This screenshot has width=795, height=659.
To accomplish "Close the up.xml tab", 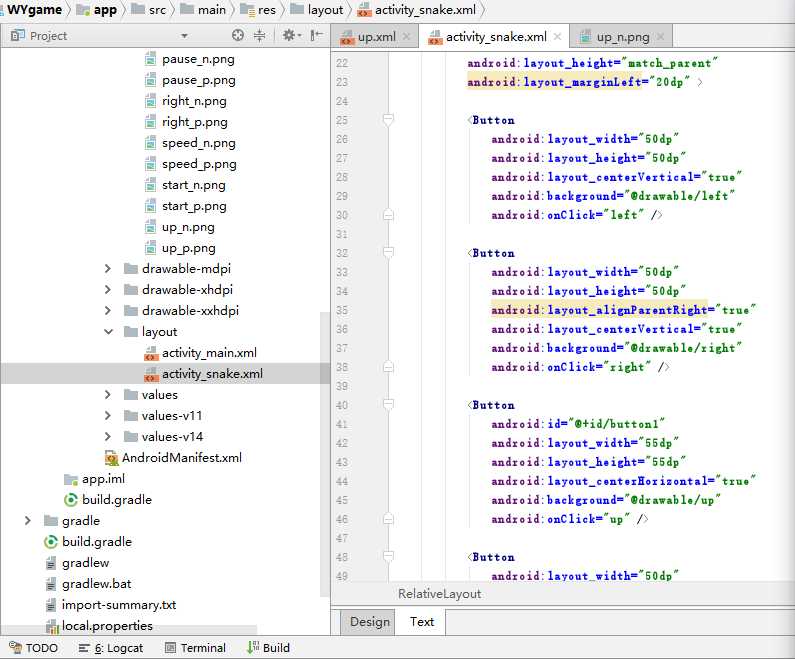I will 406,36.
